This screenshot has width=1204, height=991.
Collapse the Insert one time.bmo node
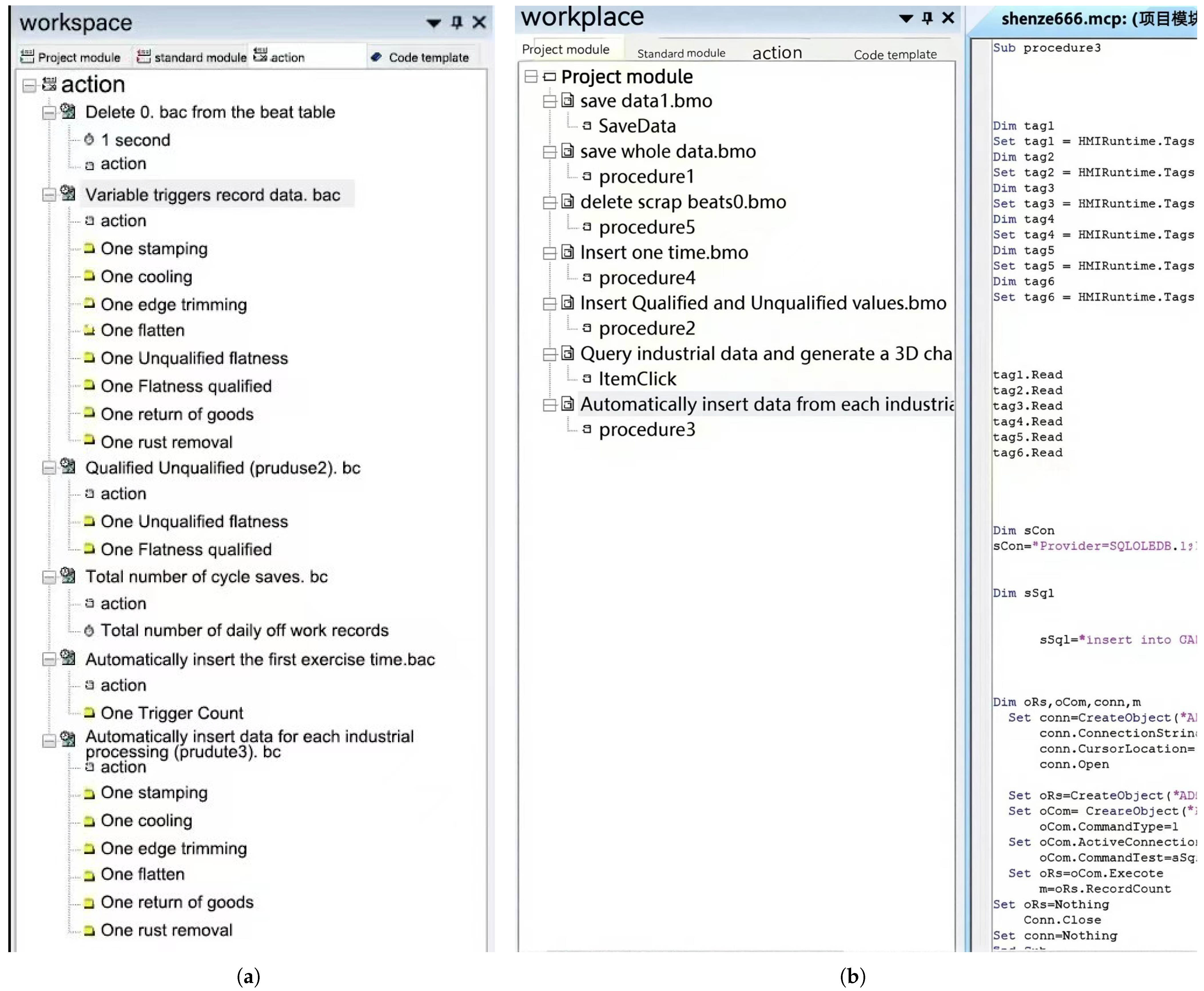click(x=549, y=253)
